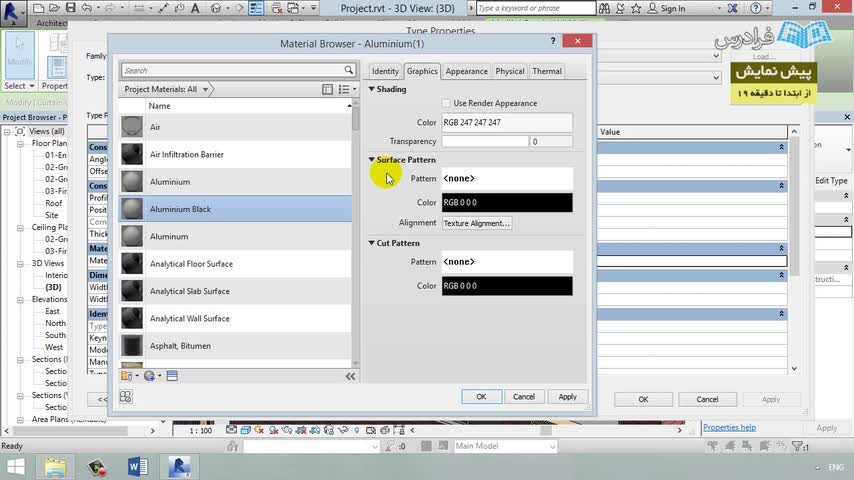Screen dimensions: 854x480
Task: Click the magnifier icon in material search box
Action: [349, 70]
